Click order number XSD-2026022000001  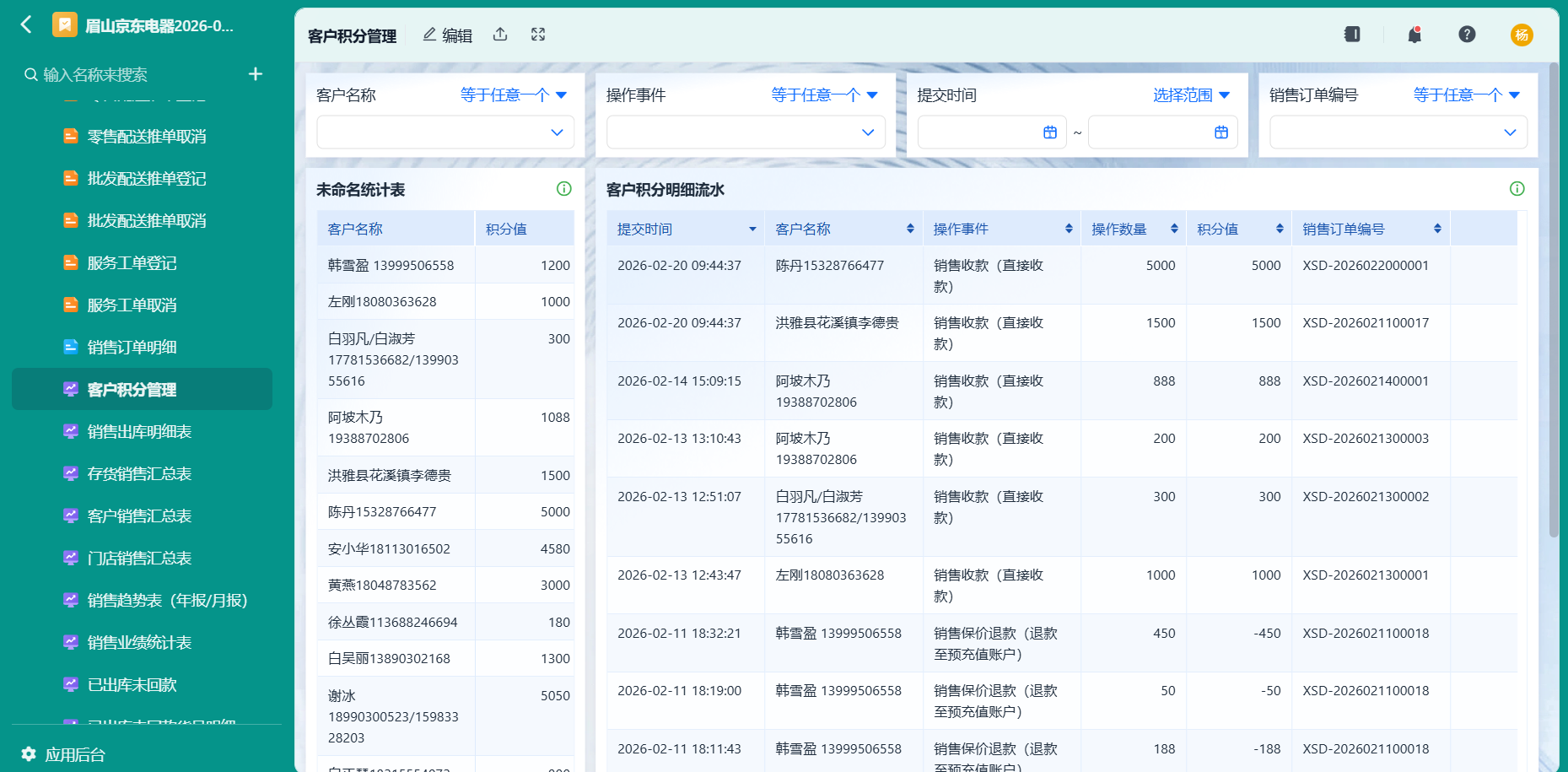pos(1366,265)
